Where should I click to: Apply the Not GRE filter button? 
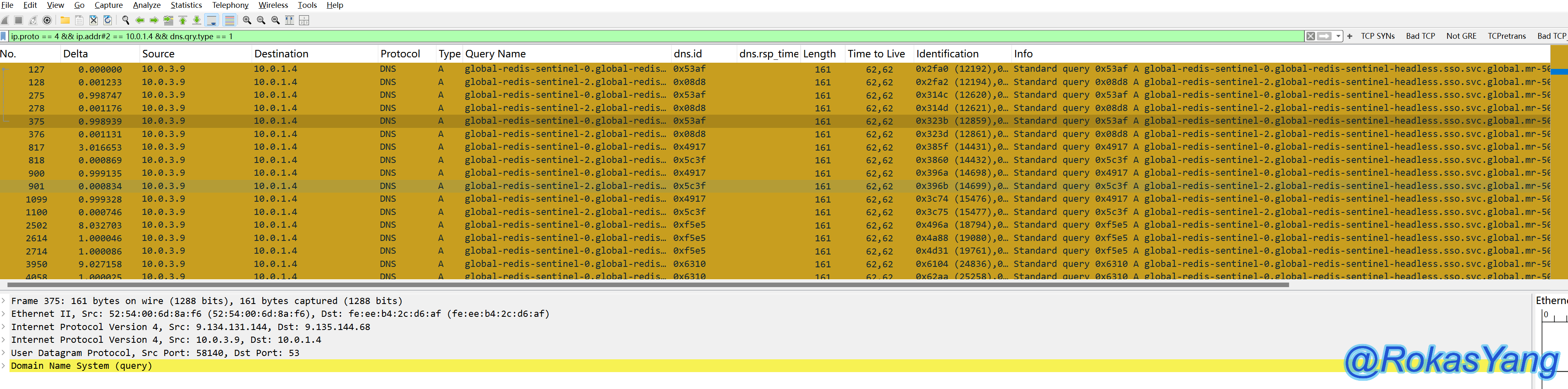point(1461,37)
